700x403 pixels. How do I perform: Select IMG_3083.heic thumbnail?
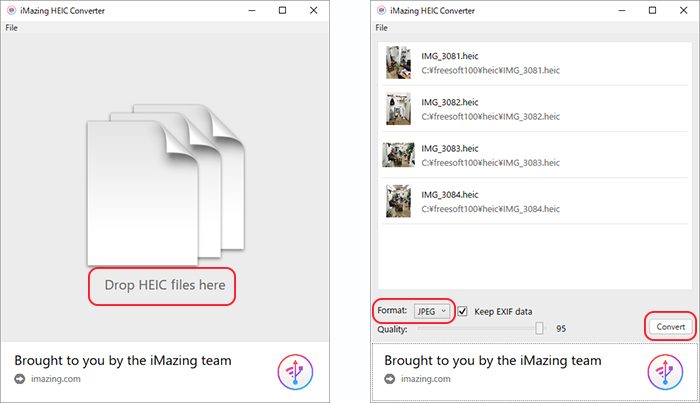[398, 155]
